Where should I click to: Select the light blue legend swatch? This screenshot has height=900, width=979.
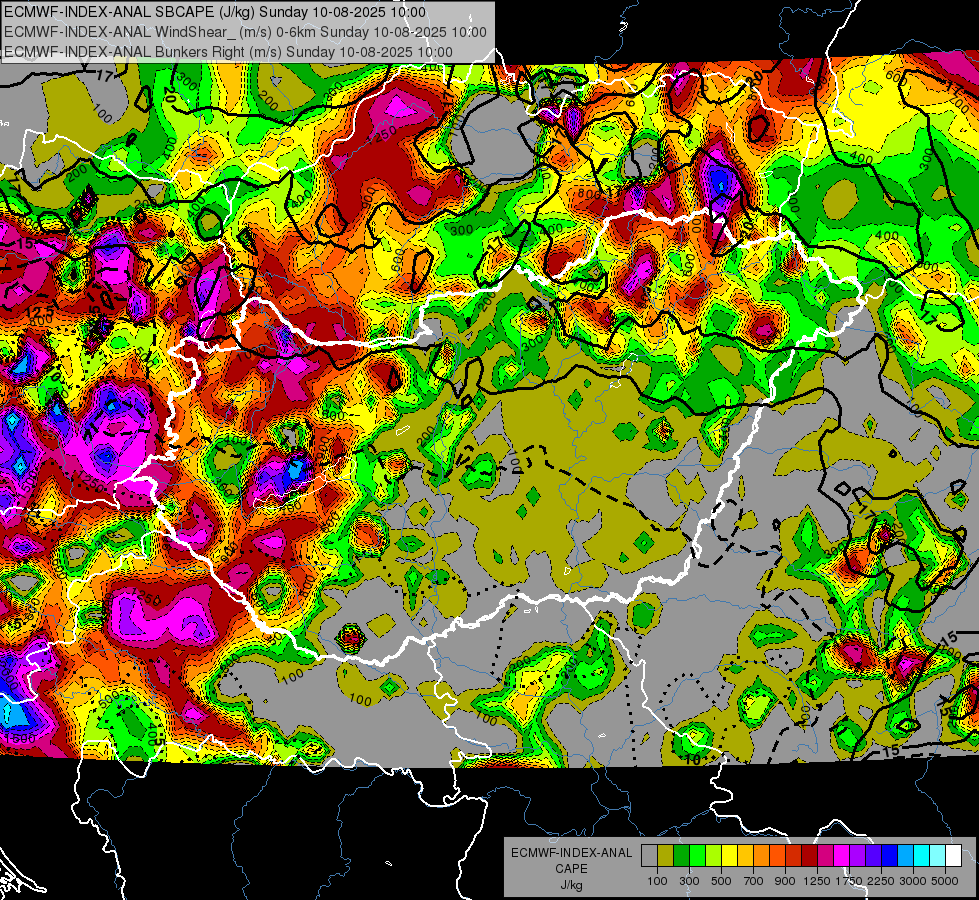pos(905,856)
